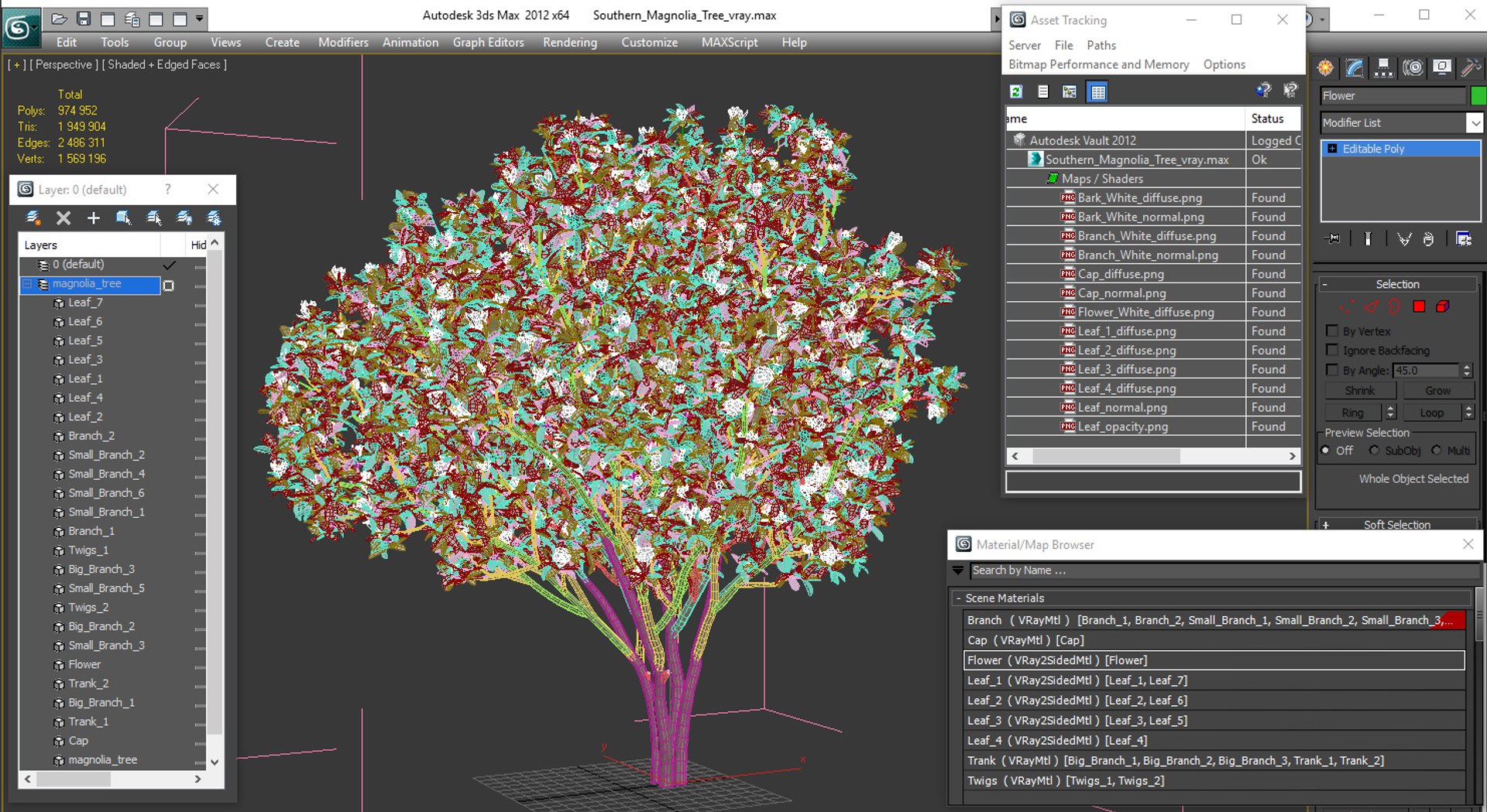Open the Modifier List dropdown
The height and width of the screenshot is (812, 1487).
tap(1475, 123)
